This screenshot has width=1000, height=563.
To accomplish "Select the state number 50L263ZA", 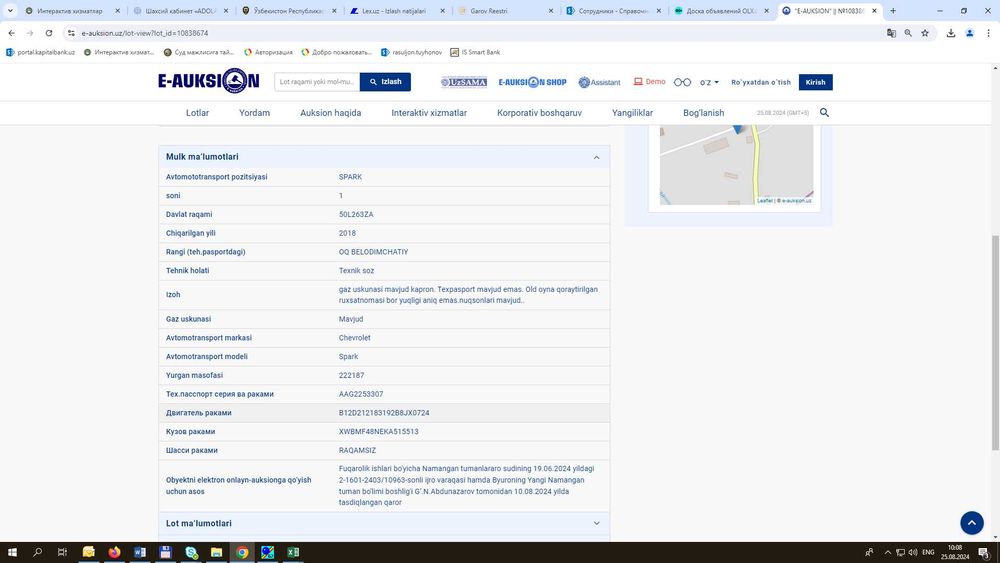I will [x=356, y=215].
